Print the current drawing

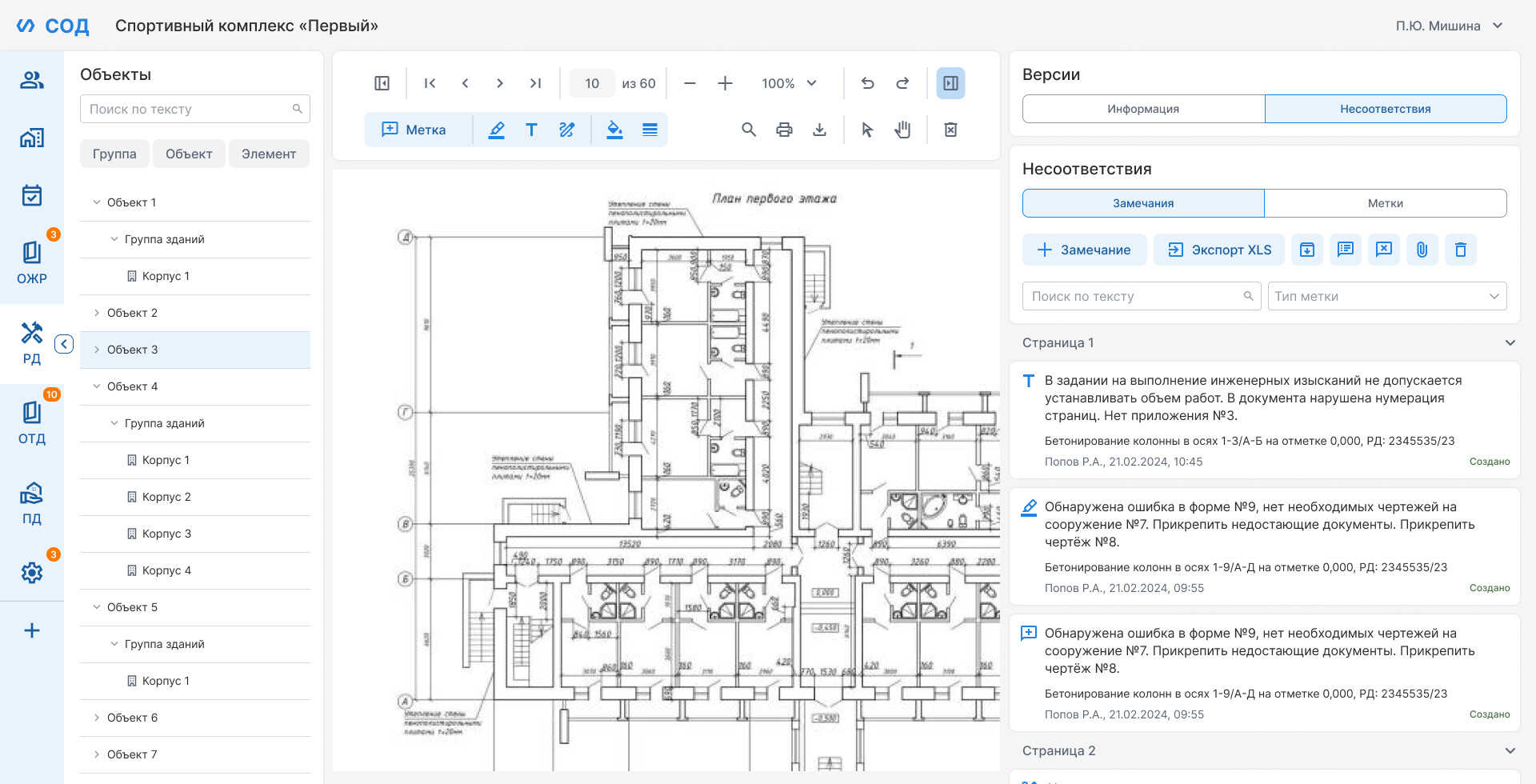tap(784, 130)
